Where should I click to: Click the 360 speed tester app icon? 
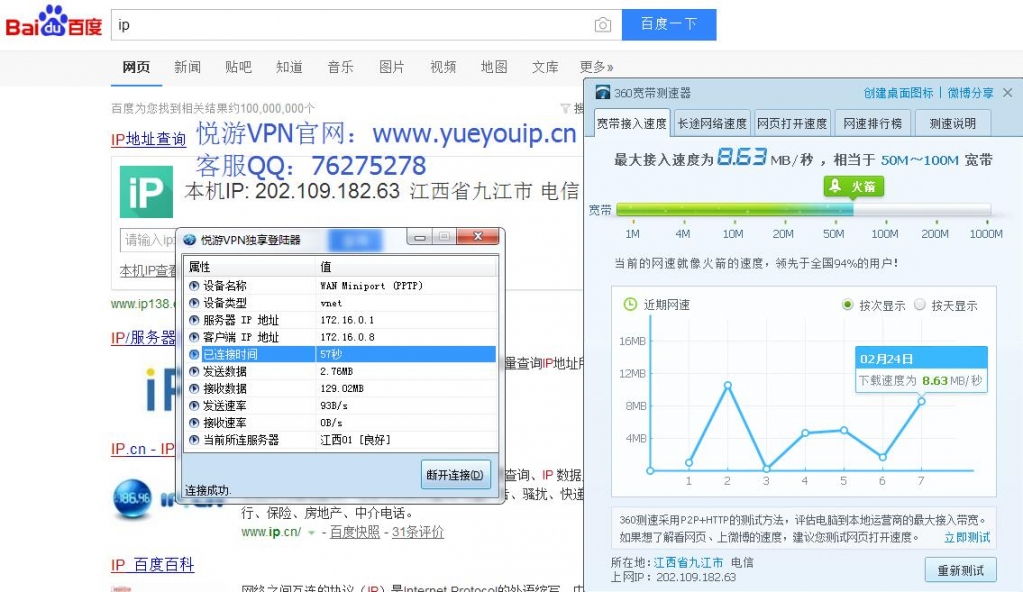pos(603,93)
